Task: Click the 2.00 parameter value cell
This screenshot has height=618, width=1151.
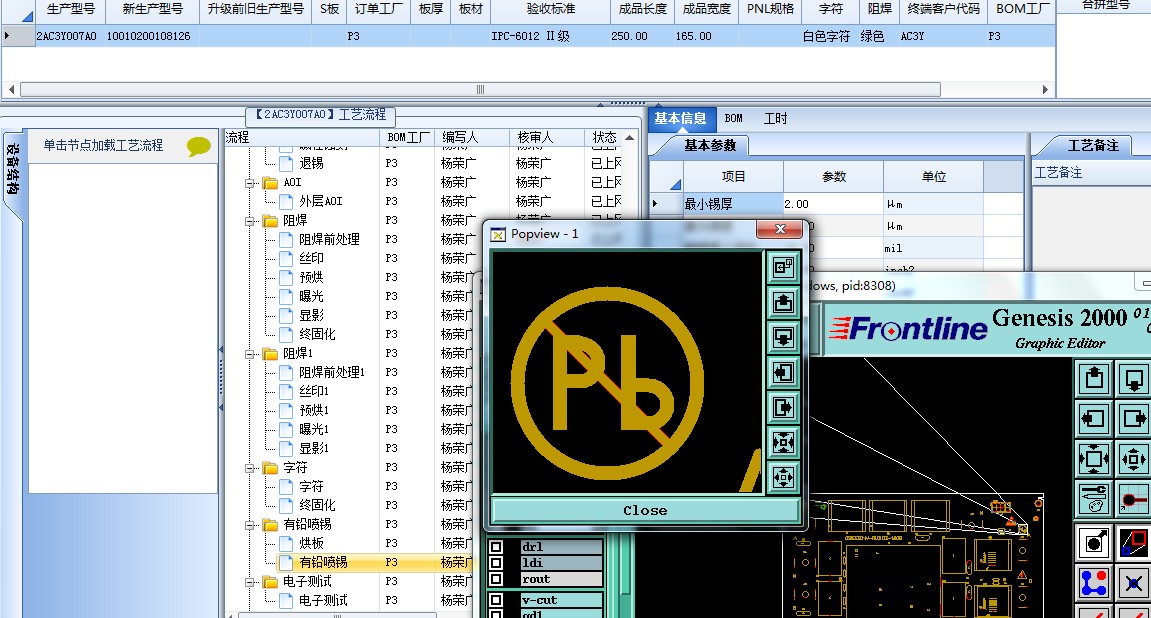Action: (x=833, y=204)
